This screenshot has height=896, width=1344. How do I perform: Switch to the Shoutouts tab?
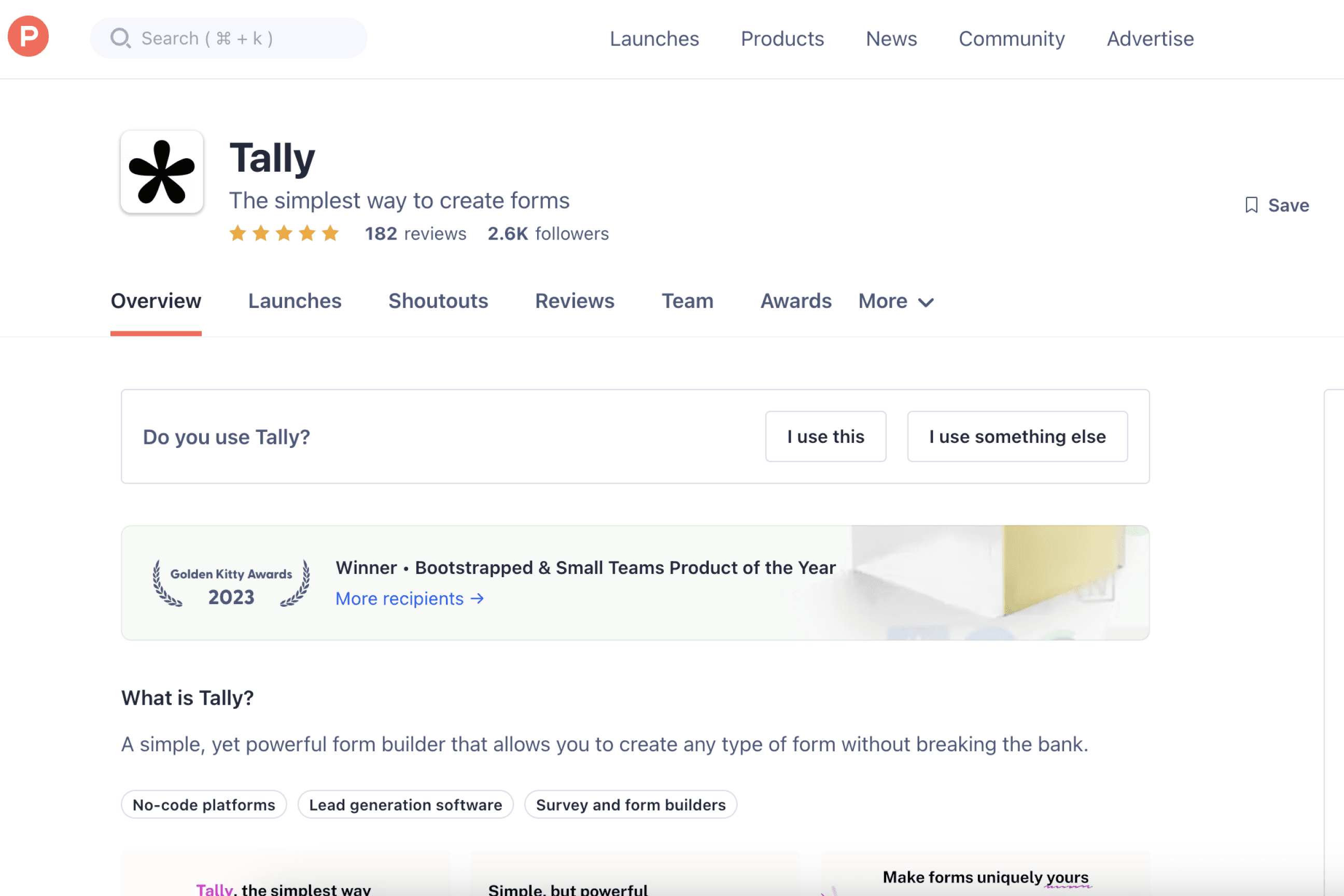(438, 301)
